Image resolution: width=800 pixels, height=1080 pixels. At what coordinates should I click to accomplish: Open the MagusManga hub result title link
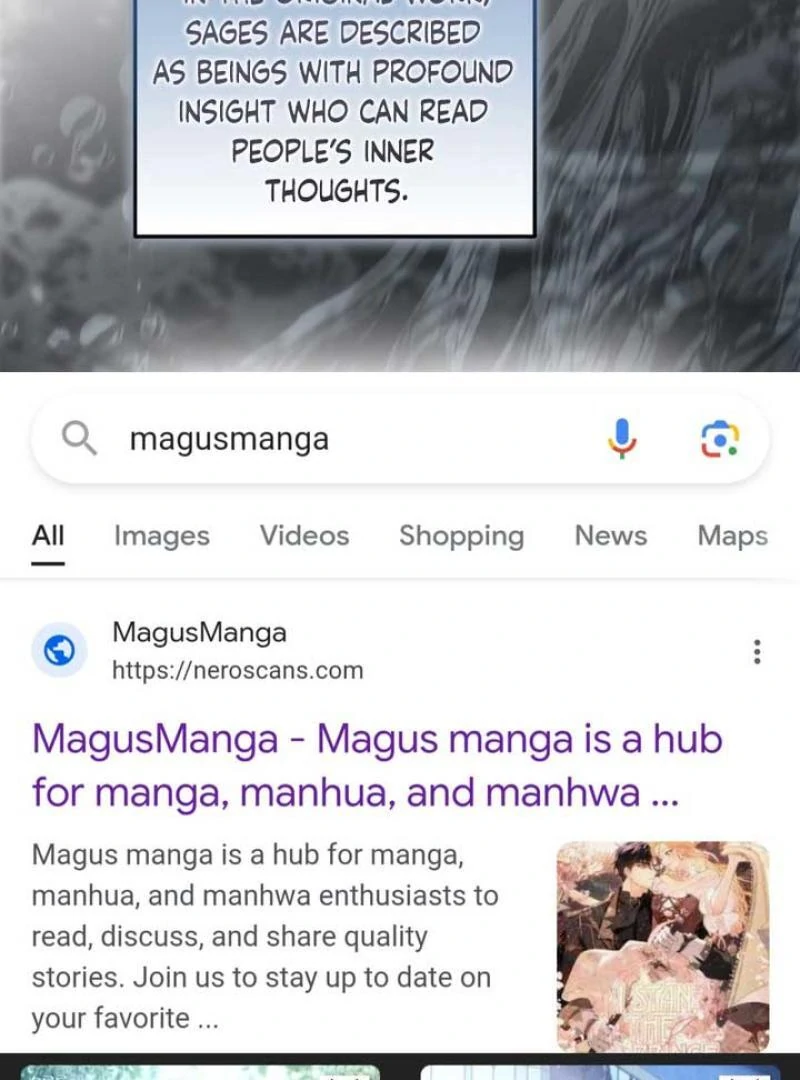click(x=377, y=766)
